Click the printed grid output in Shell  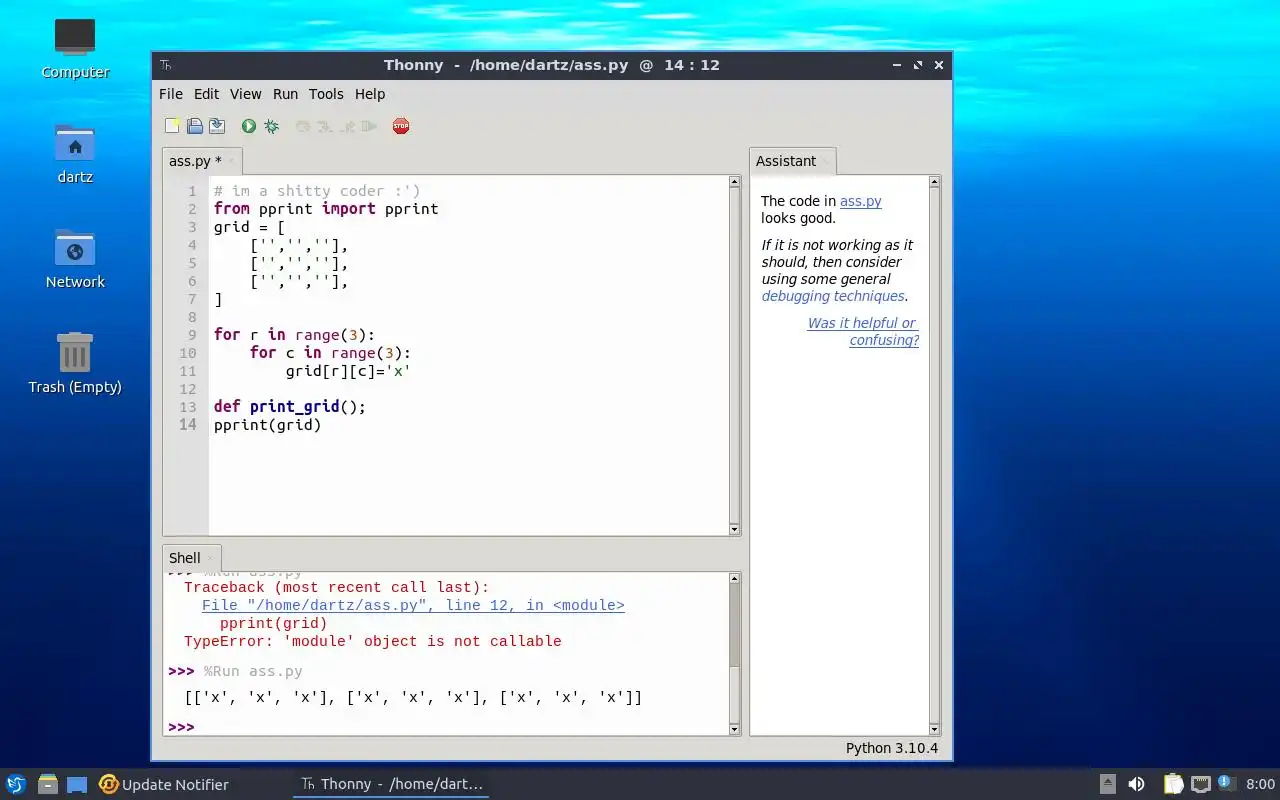tap(413, 697)
